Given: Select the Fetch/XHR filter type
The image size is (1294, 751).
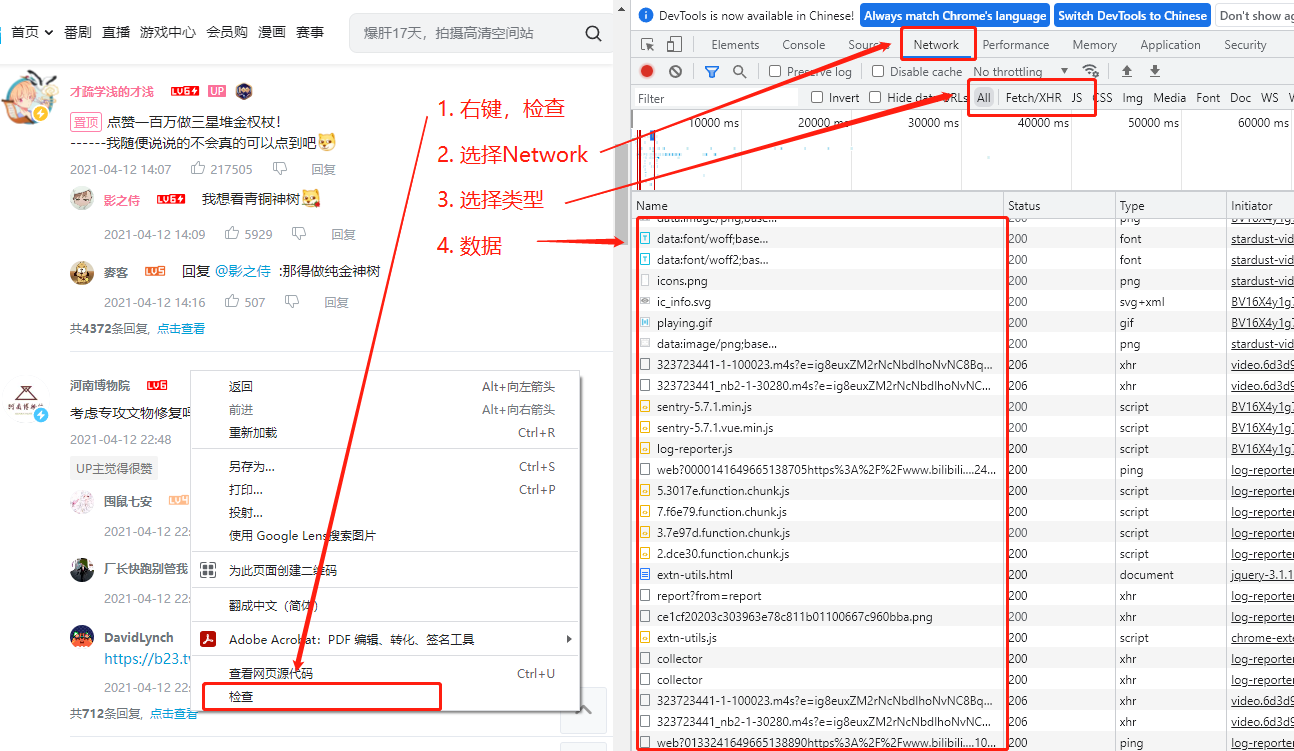Looking at the screenshot, I should click(1033, 98).
